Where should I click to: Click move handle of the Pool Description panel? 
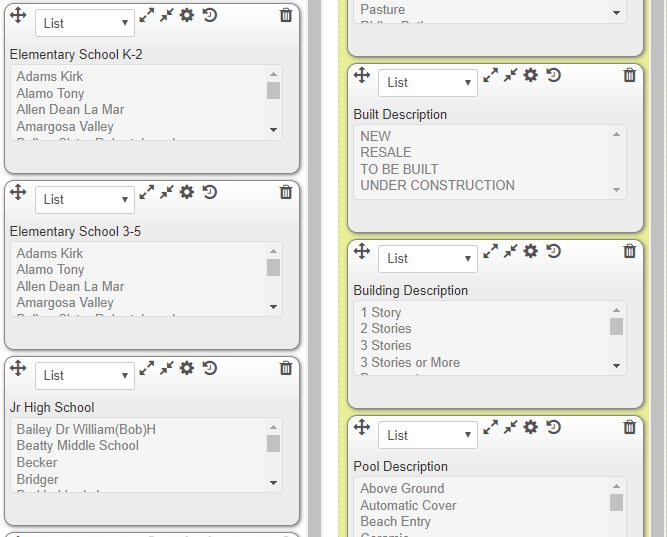362,427
